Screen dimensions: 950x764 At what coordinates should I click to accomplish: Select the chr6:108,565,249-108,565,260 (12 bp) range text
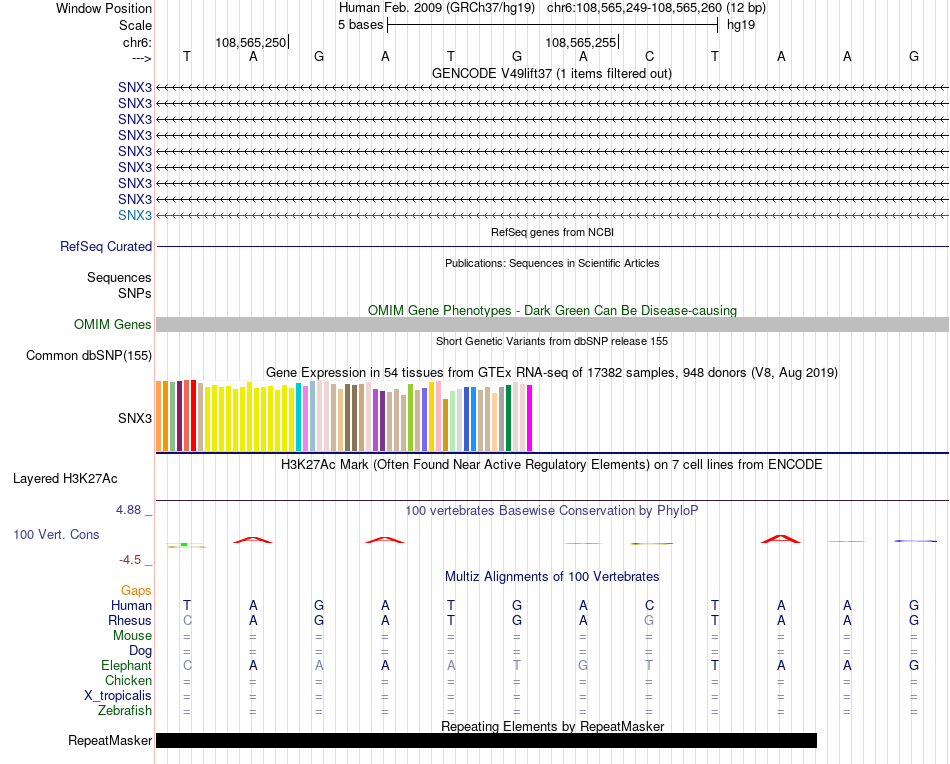point(656,8)
